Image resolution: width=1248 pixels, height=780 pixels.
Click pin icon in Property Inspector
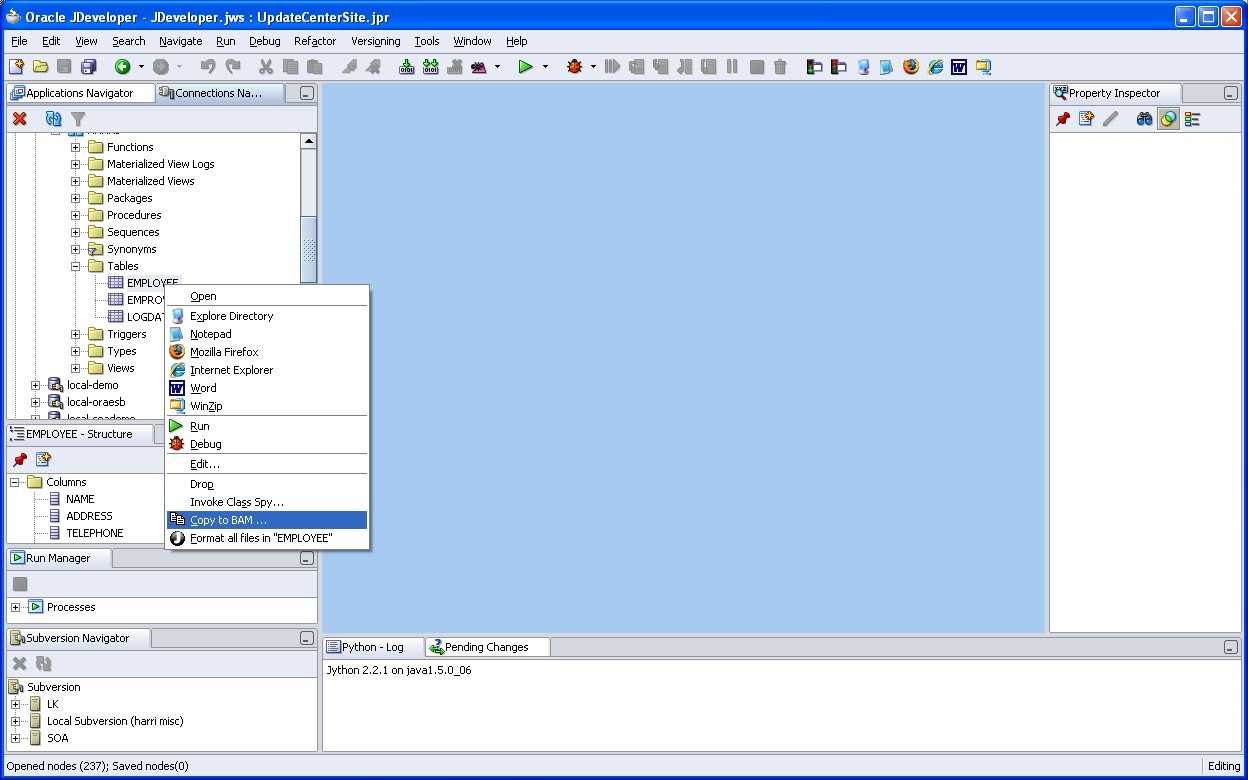click(1063, 119)
